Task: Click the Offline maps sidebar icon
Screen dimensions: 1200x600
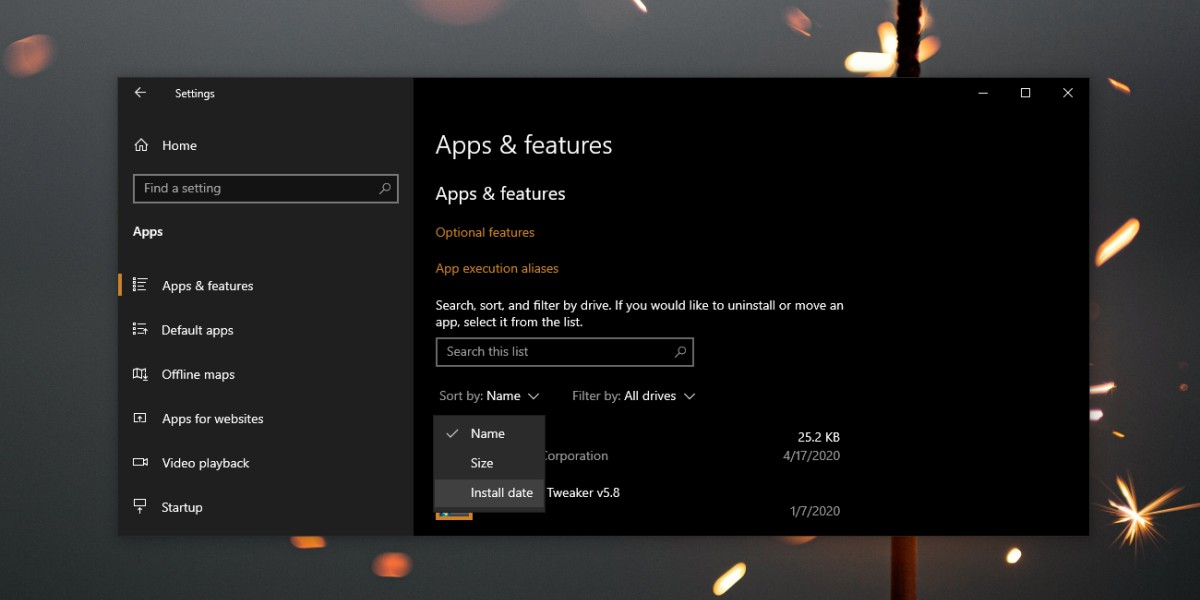Action: coord(141,374)
